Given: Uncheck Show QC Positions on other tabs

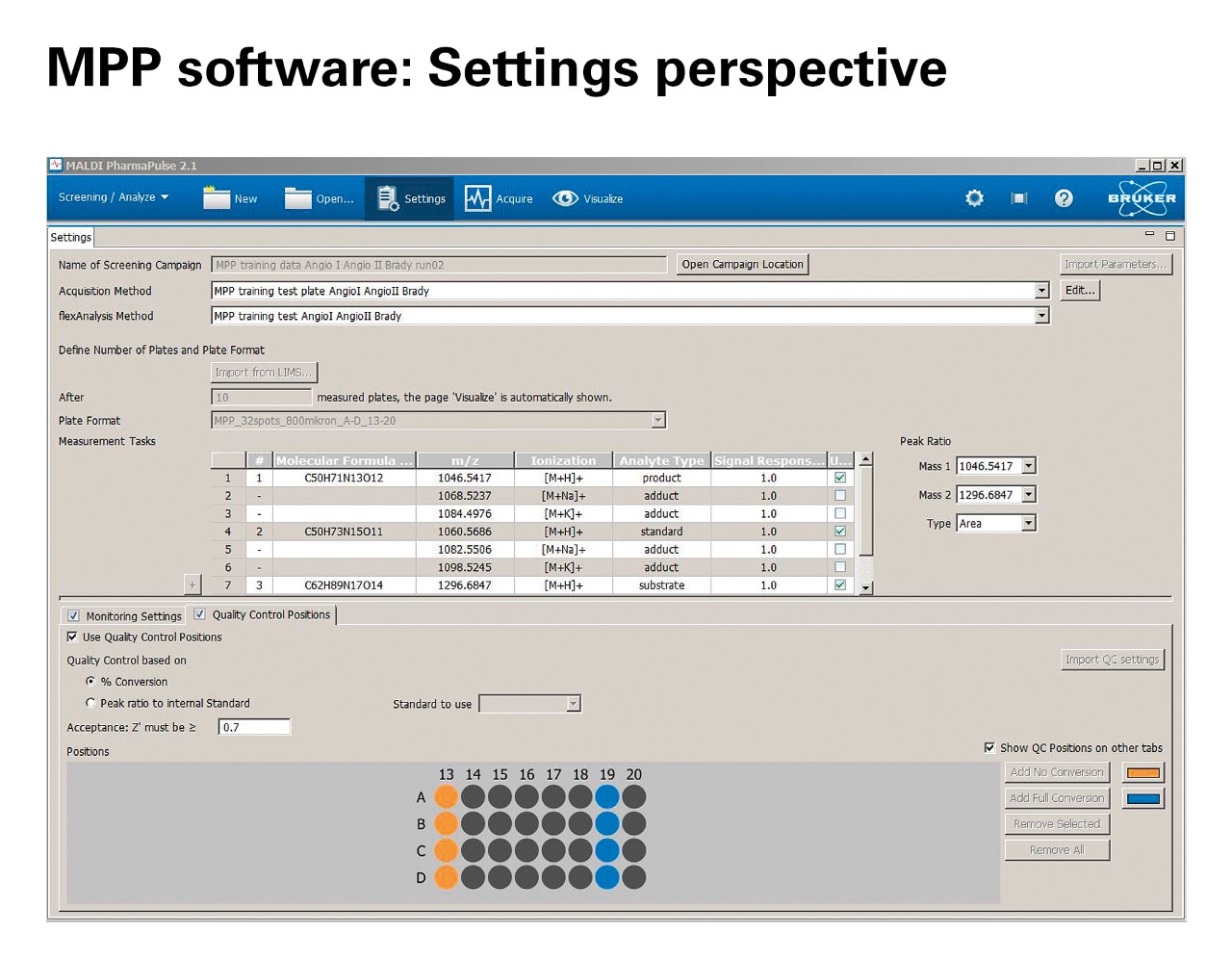Looking at the screenshot, I should pos(989,747).
